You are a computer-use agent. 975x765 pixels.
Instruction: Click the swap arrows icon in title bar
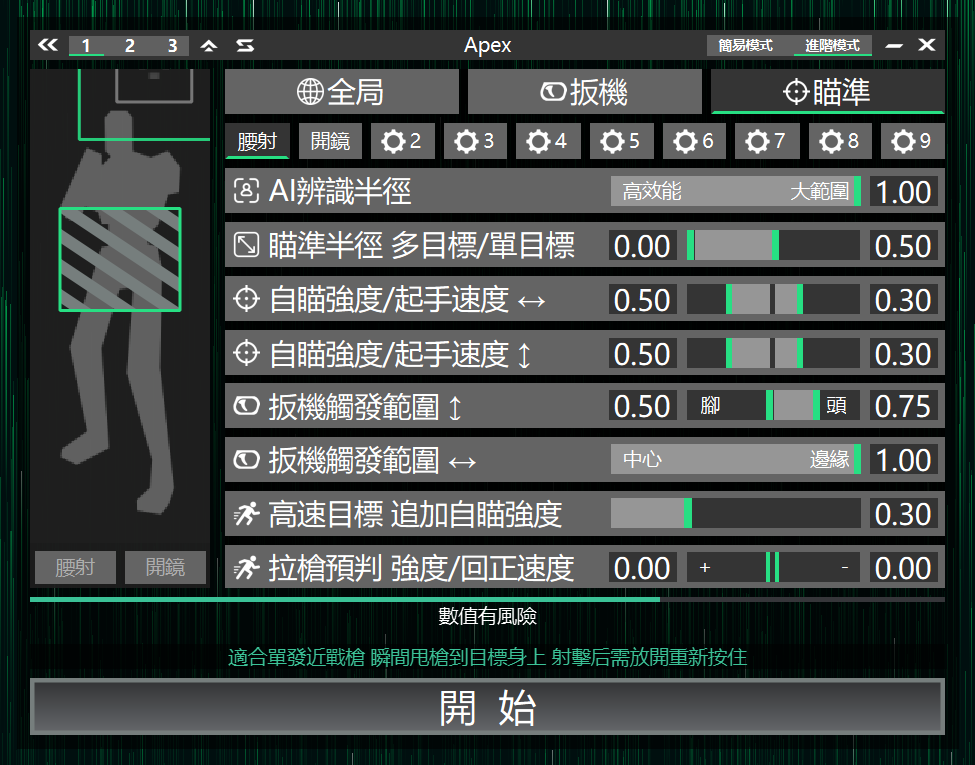[x=244, y=45]
